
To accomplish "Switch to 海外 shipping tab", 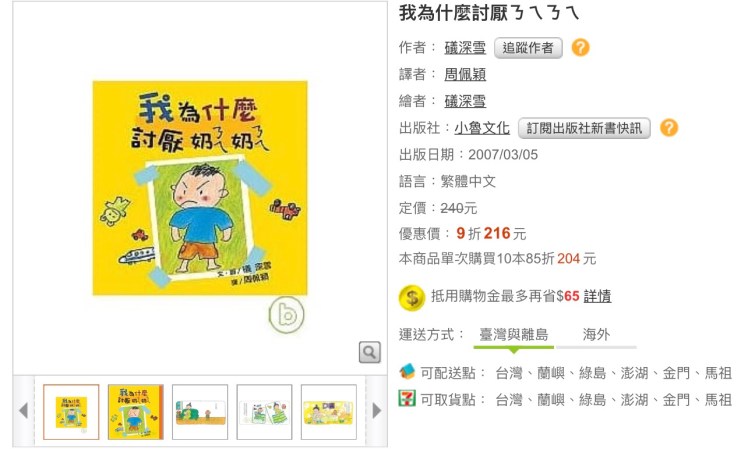I will pos(596,334).
